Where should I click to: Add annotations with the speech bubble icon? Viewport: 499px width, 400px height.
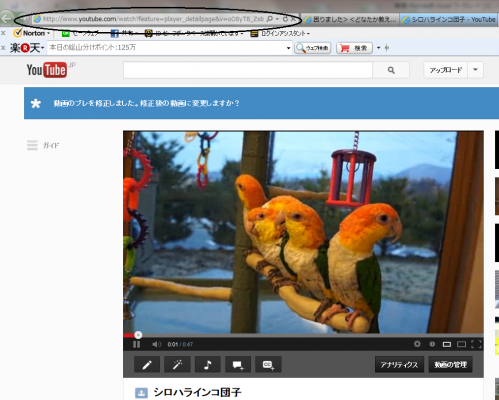coord(238,365)
